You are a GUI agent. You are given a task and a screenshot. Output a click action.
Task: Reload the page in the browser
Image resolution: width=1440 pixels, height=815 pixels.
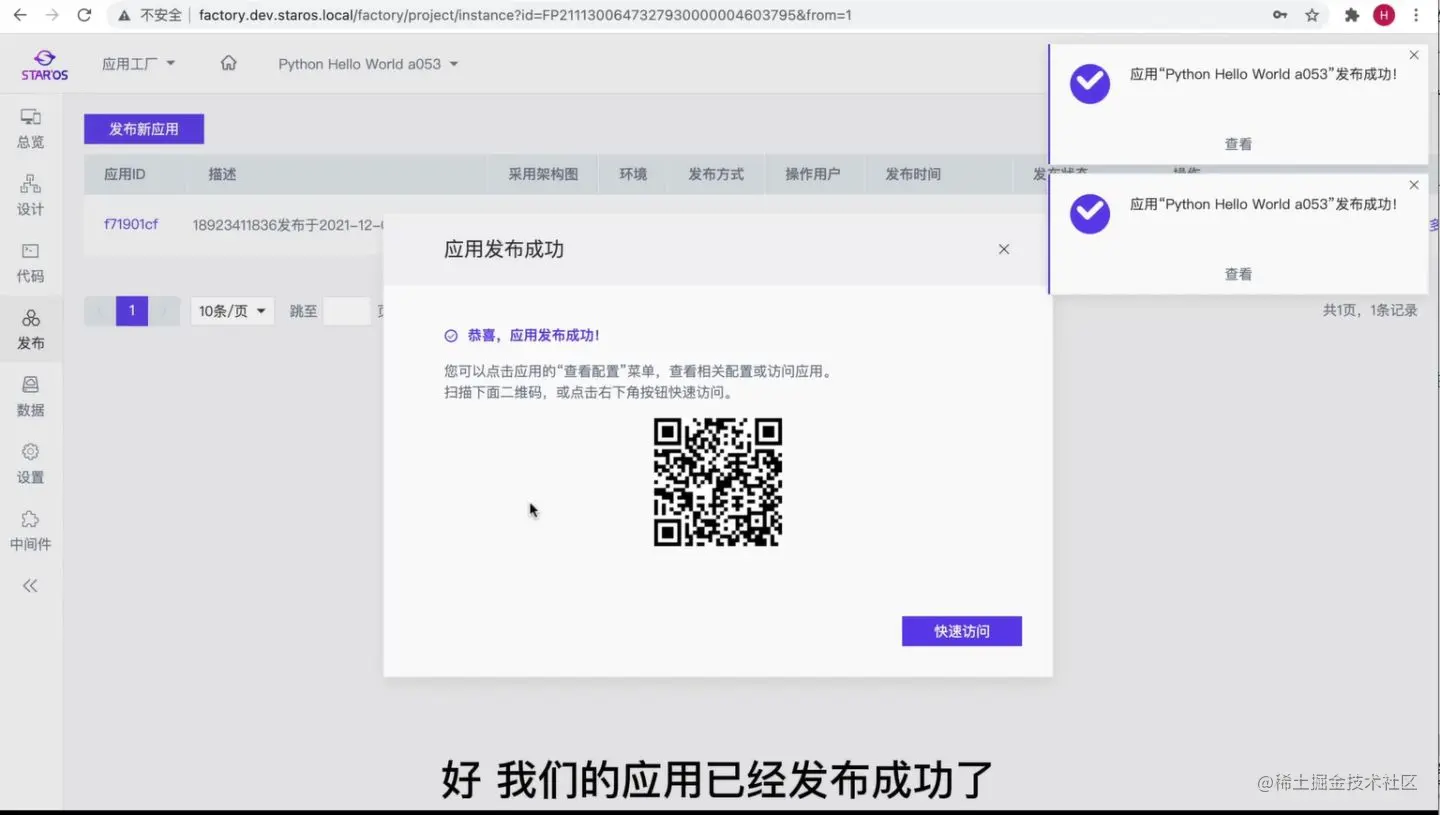[x=84, y=15]
